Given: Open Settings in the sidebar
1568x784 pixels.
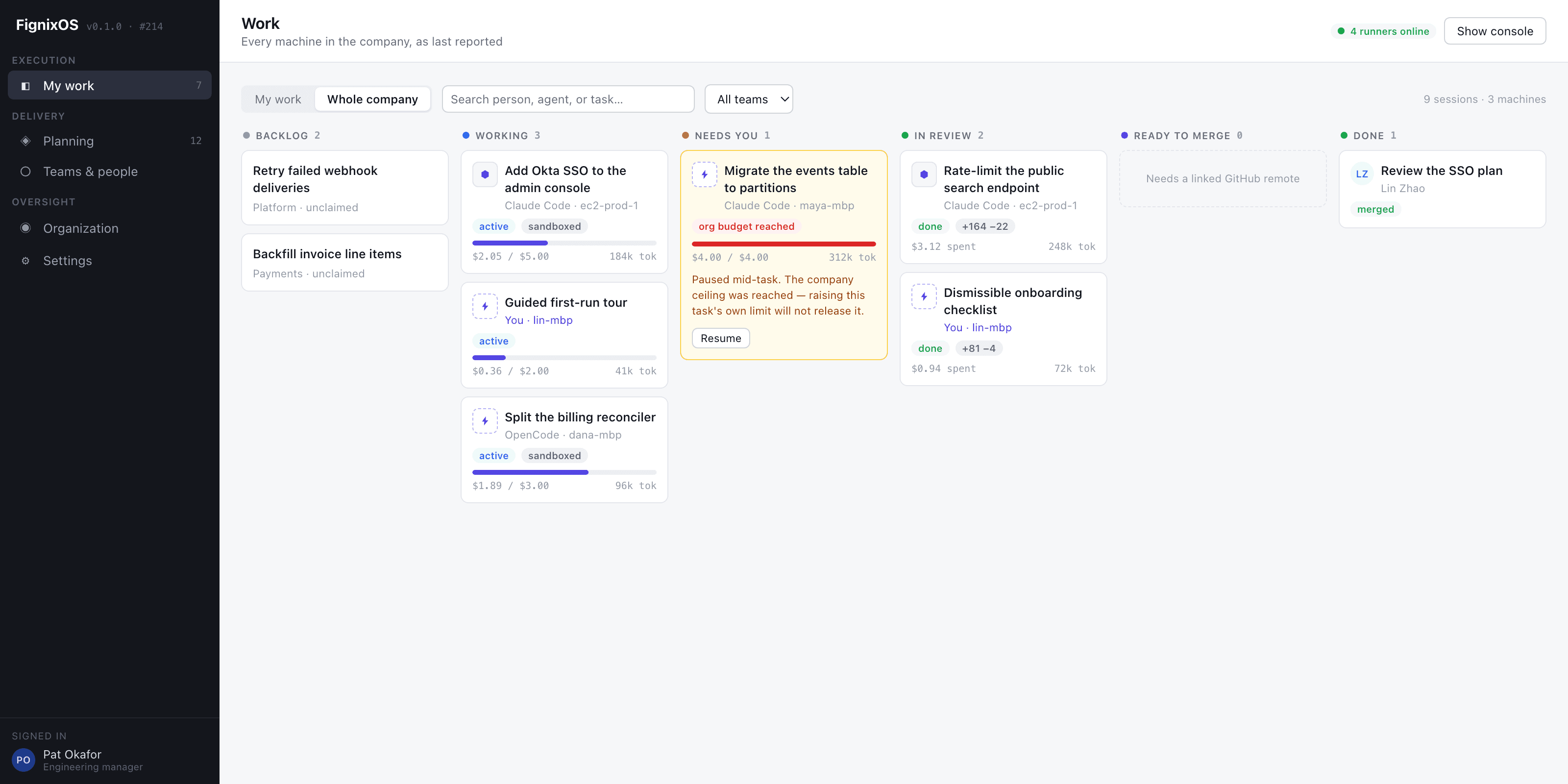Looking at the screenshot, I should pos(110,261).
